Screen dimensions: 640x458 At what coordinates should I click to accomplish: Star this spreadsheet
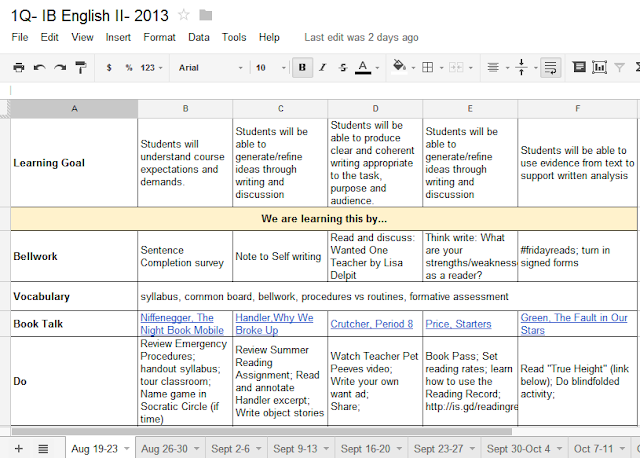click(184, 16)
